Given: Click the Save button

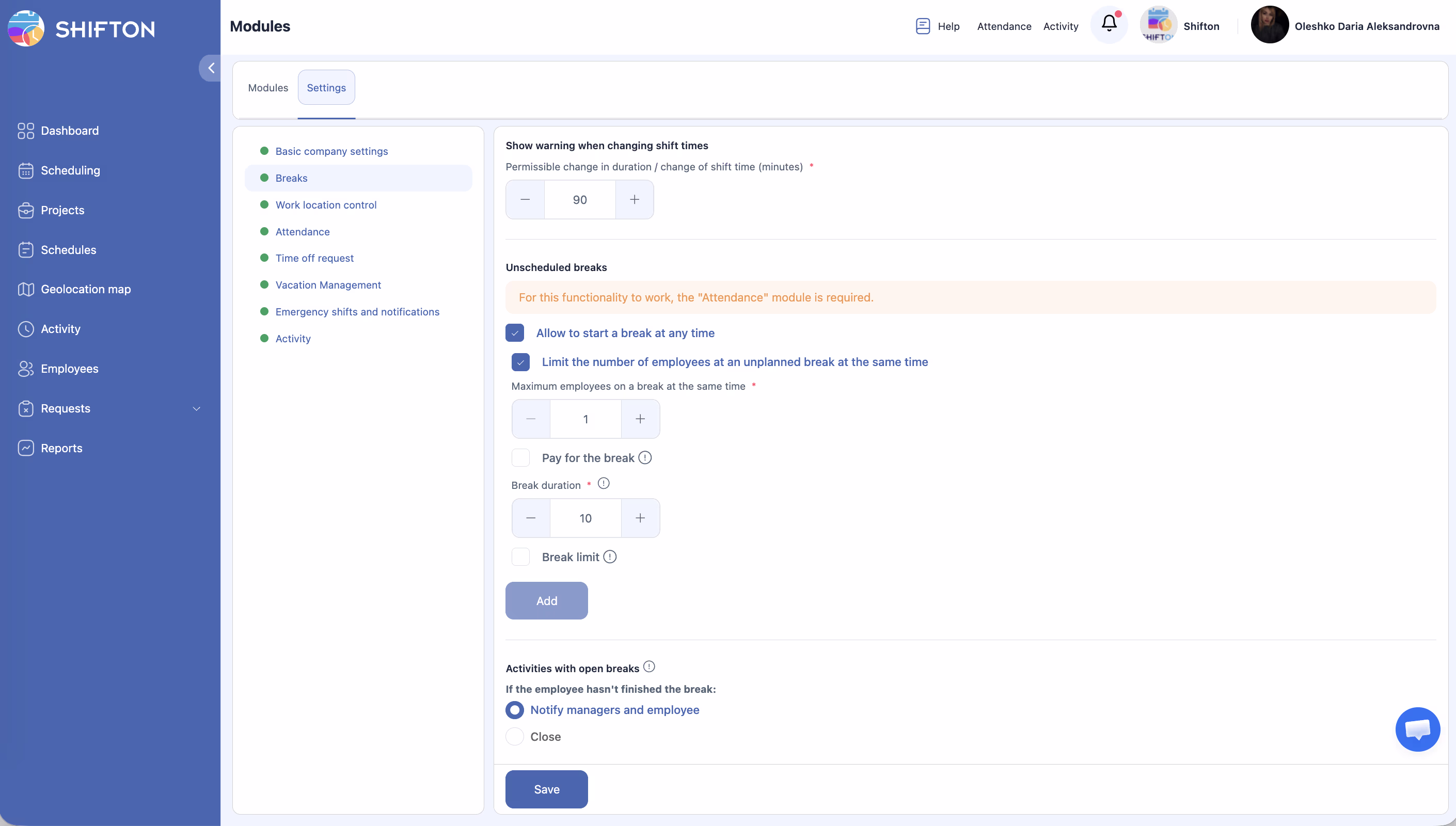Looking at the screenshot, I should click(x=546, y=789).
